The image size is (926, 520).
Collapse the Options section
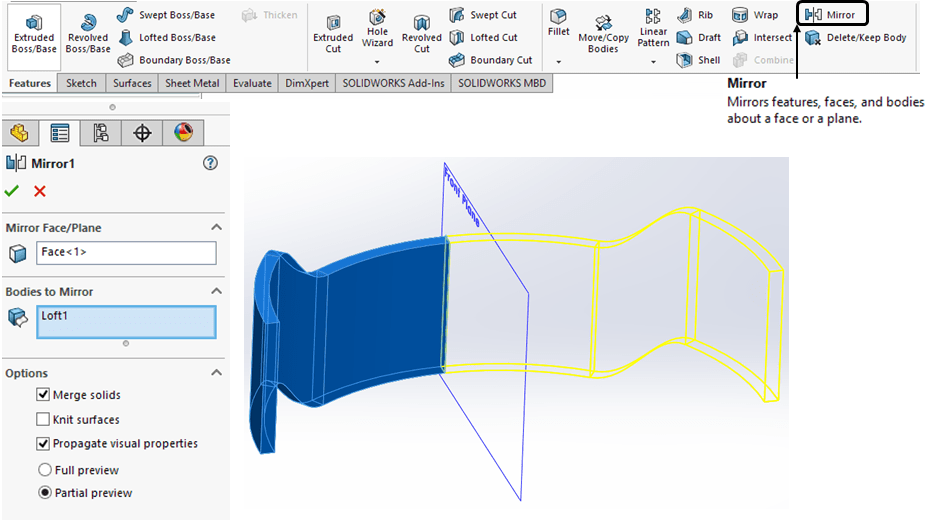[x=217, y=373]
